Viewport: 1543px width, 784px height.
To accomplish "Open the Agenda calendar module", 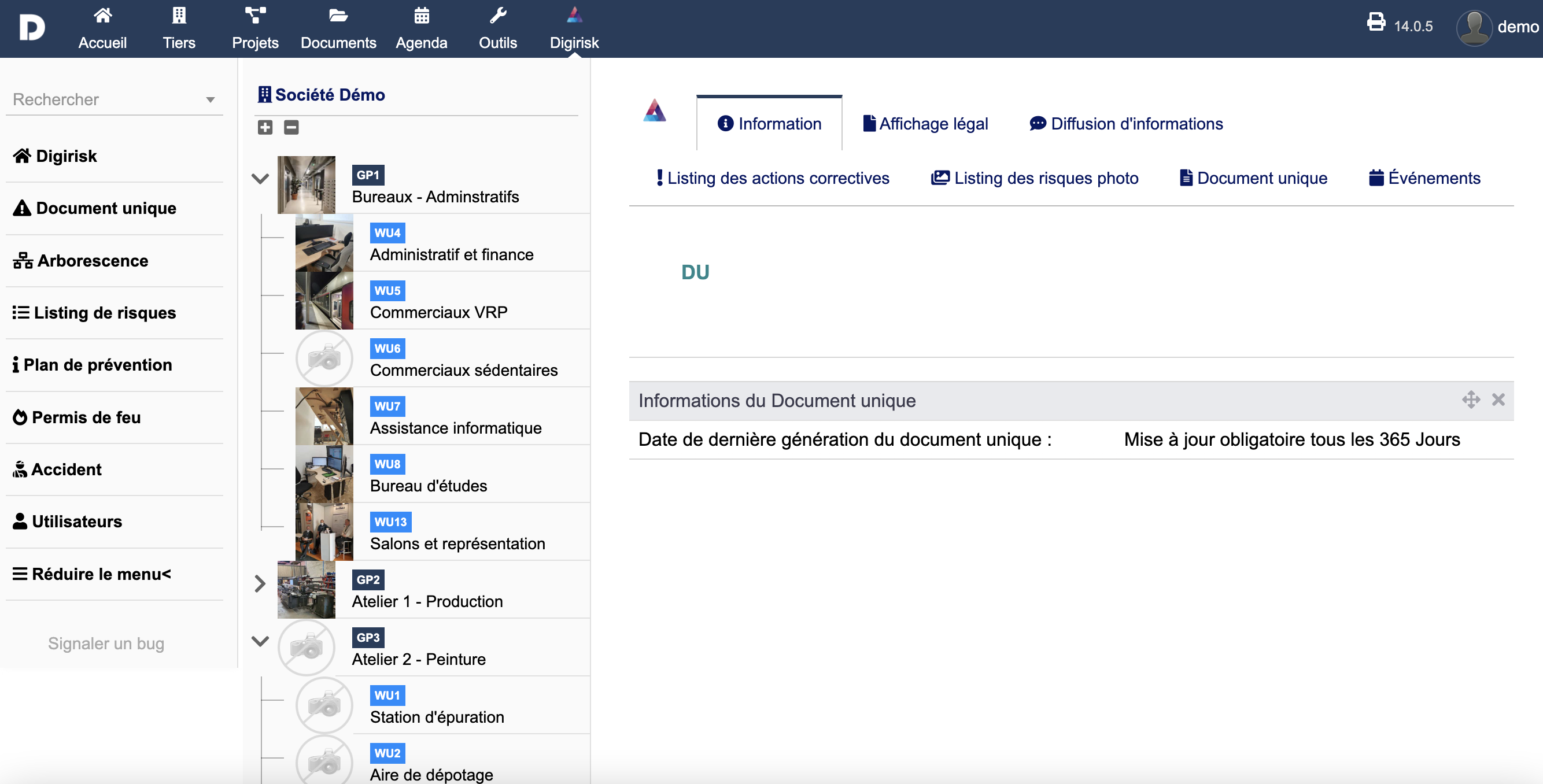I will pos(421,28).
